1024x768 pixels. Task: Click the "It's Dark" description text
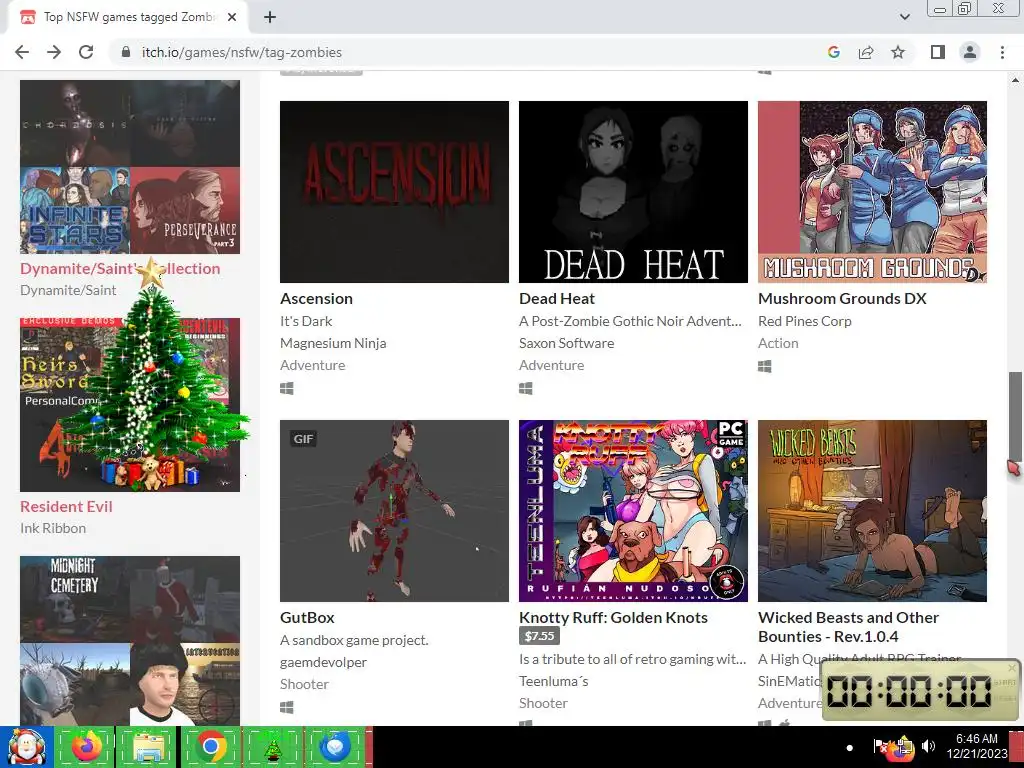(x=306, y=321)
